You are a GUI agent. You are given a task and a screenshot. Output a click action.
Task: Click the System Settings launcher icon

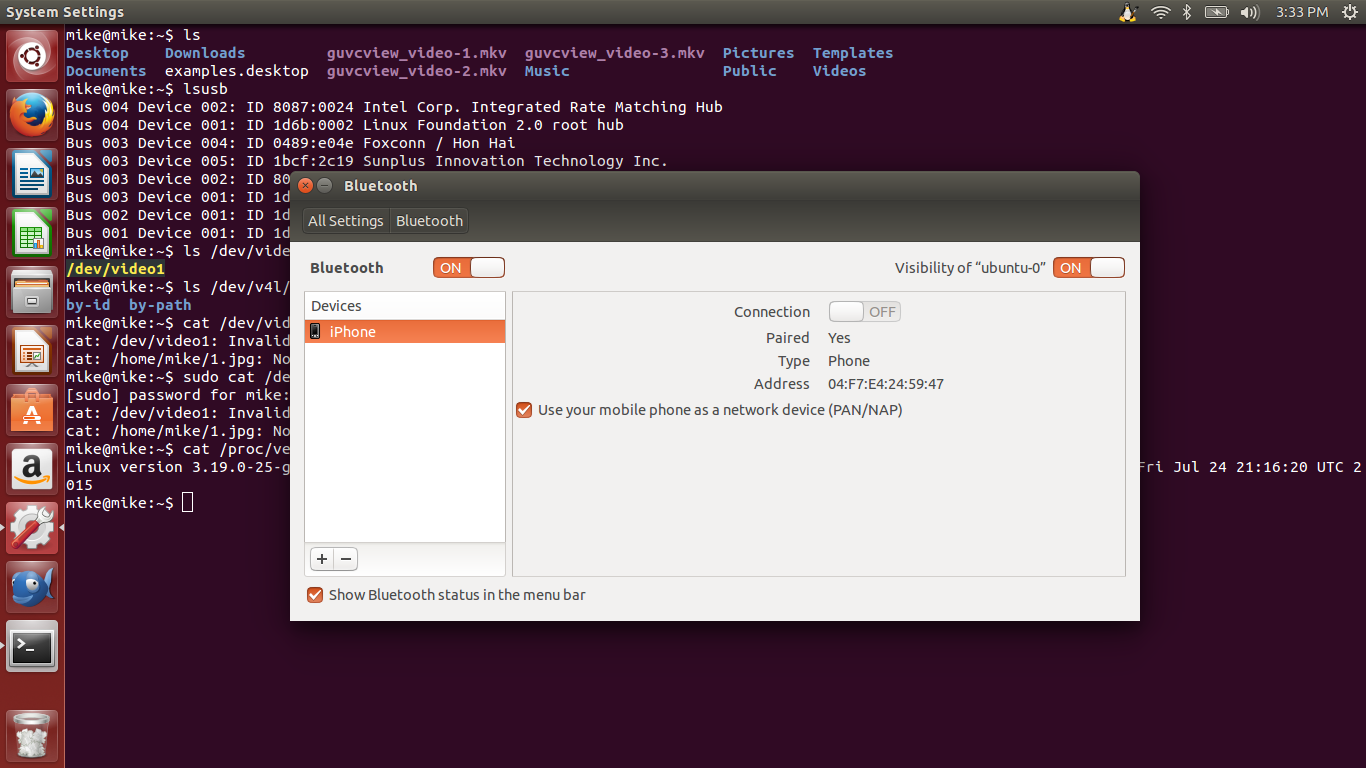[33, 528]
